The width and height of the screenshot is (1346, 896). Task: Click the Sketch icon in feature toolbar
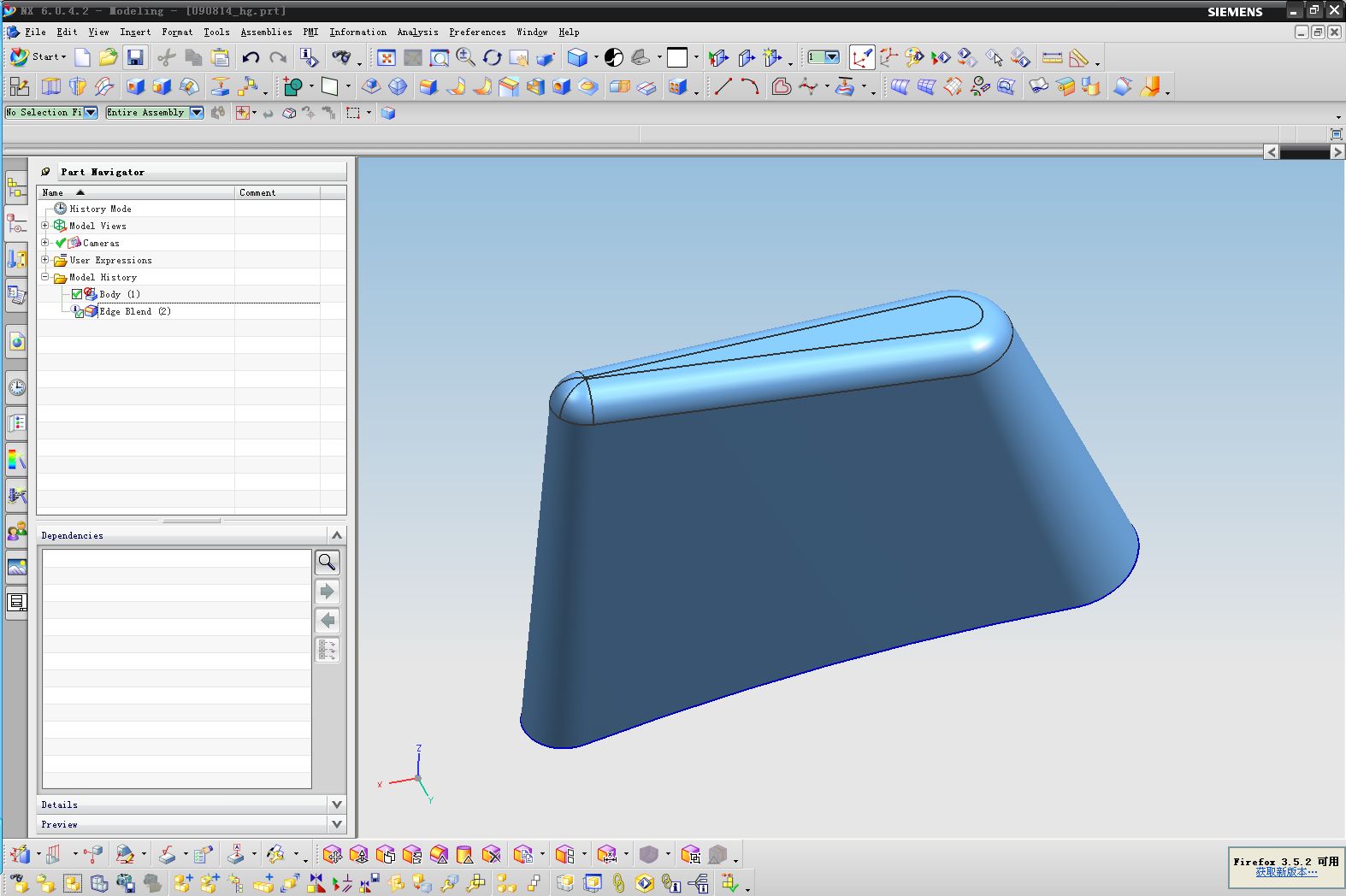(x=20, y=86)
